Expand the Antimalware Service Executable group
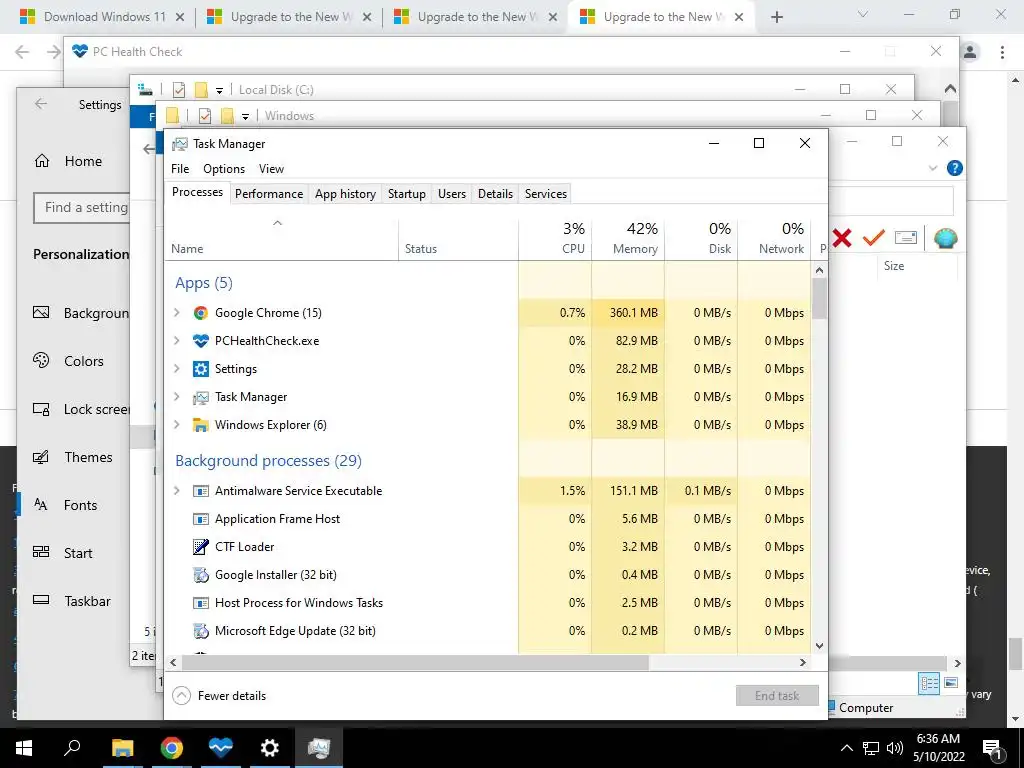This screenshot has width=1024, height=768. 176,491
